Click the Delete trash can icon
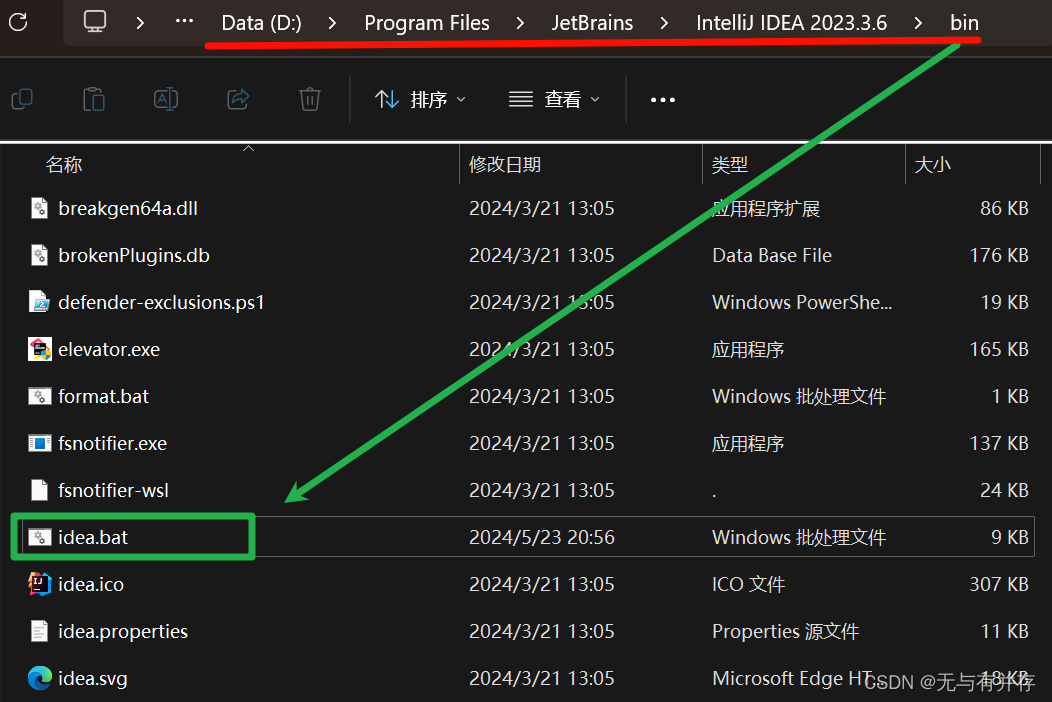Image resolution: width=1052 pixels, height=702 pixels. click(x=309, y=99)
